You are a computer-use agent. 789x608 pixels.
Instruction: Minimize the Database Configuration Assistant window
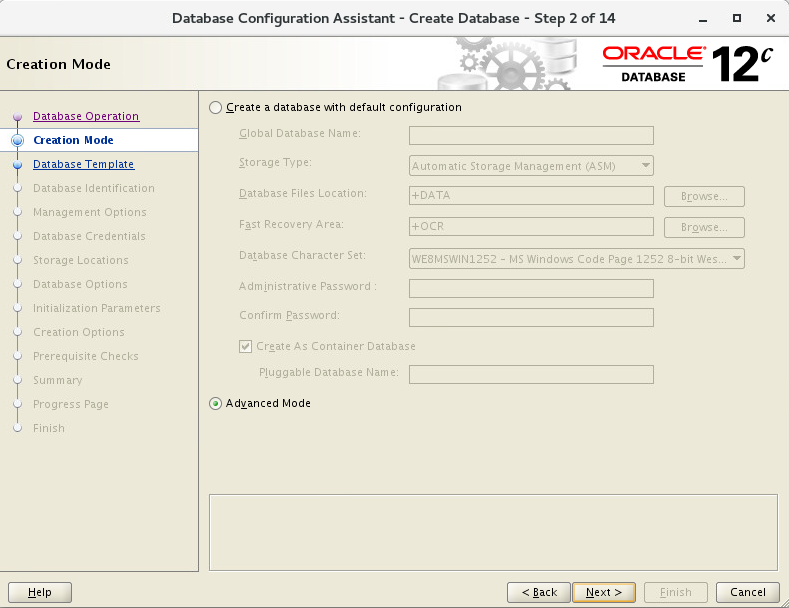(x=703, y=19)
